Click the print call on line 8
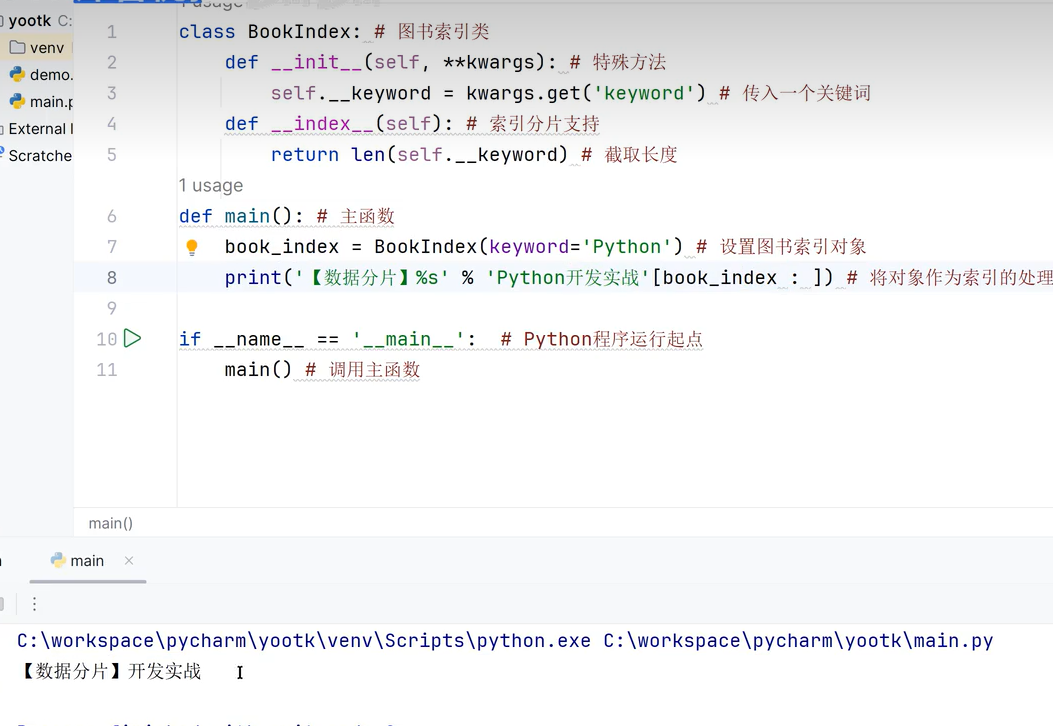Image resolution: width=1053 pixels, height=726 pixels. [x=529, y=277]
